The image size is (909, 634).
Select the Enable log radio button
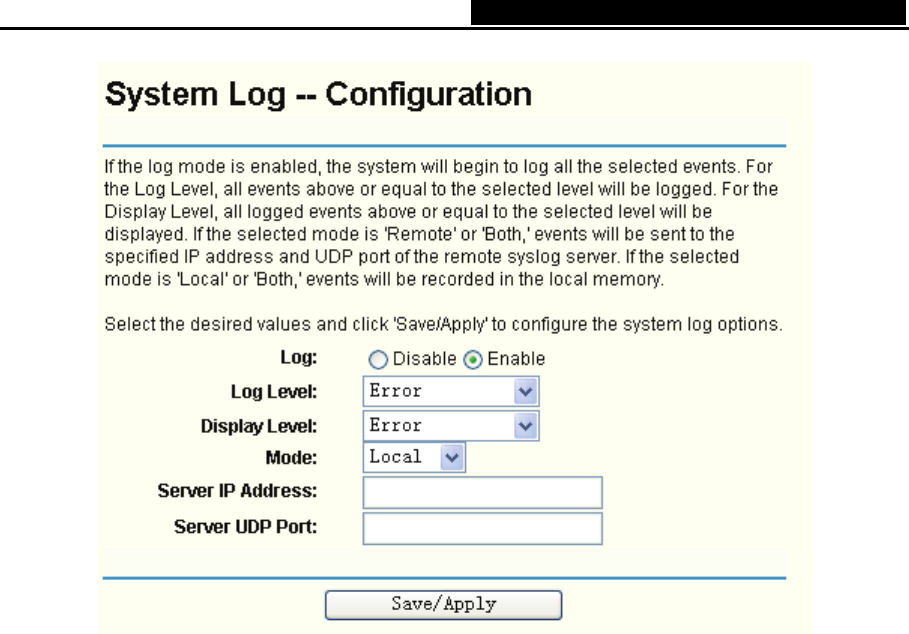tap(472, 360)
